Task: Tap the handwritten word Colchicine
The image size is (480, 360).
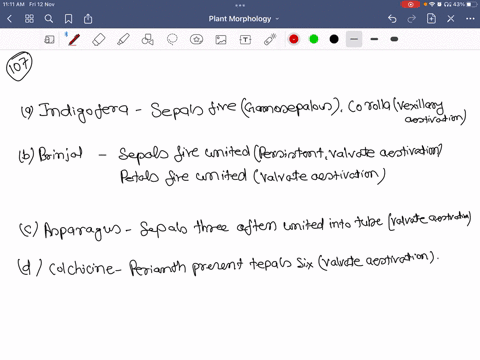Action: click(82, 268)
